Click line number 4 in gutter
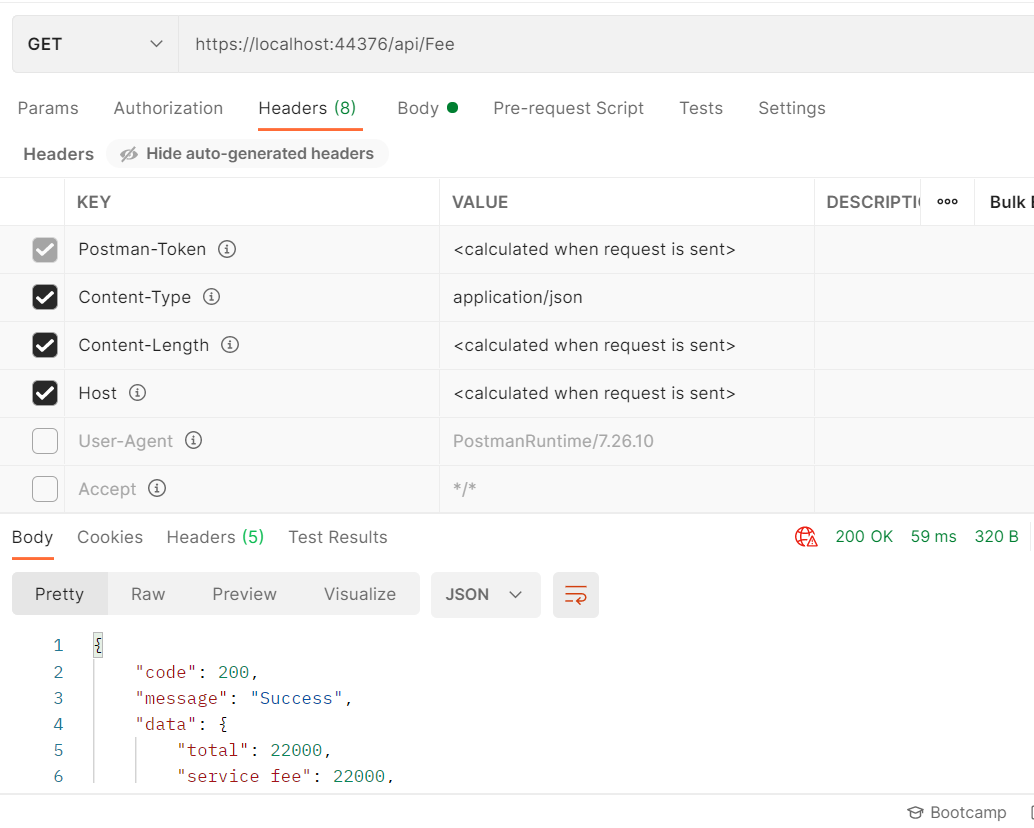1034x828 pixels. [58, 724]
